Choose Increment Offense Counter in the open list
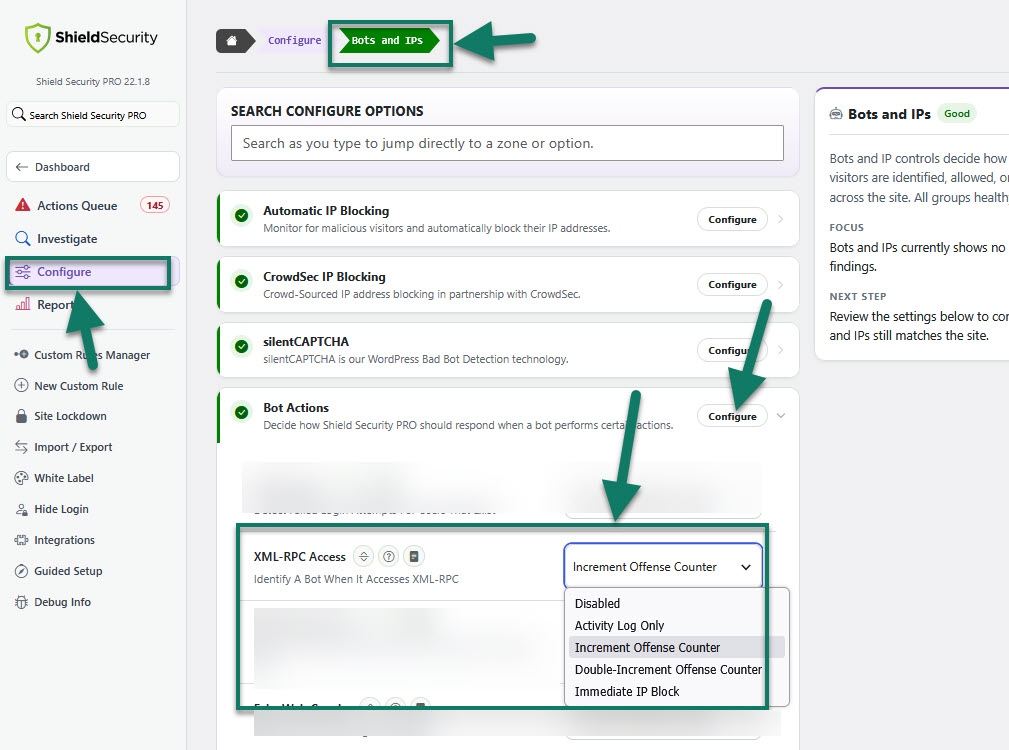Image resolution: width=1009 pixels, height=750 pixels. [676, 647]
